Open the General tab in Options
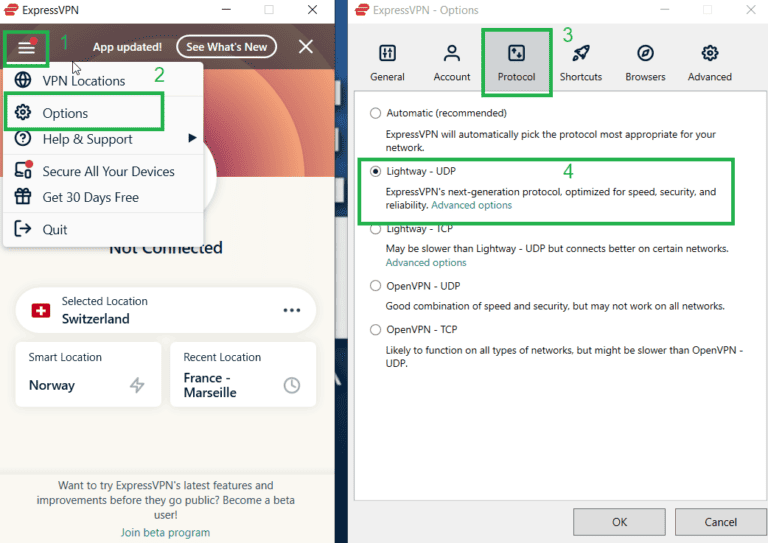Image resolution: width=768 pixels, height=543 pixels. pos(387,63)
